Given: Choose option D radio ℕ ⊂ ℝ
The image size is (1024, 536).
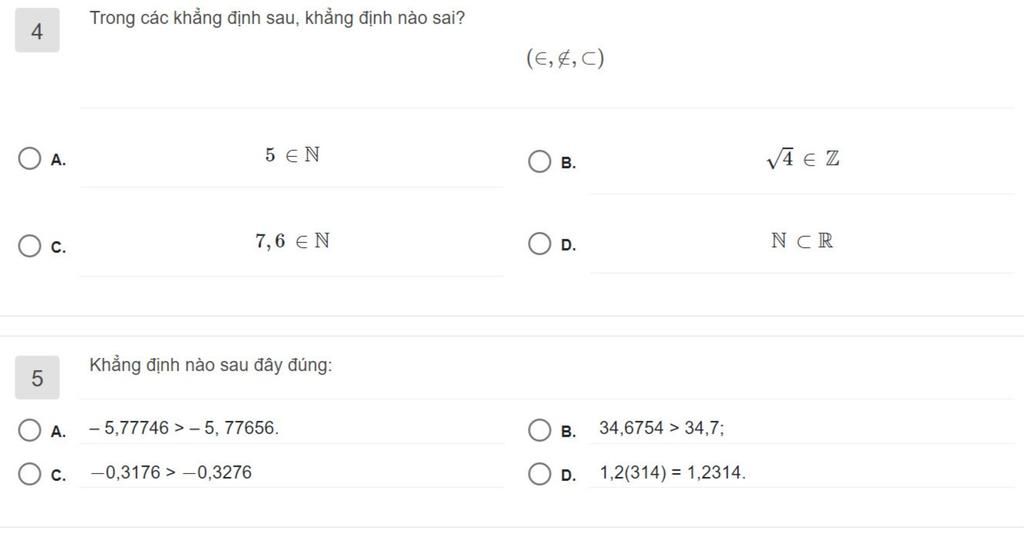Looking at the screenshot, I should (539, 244).
